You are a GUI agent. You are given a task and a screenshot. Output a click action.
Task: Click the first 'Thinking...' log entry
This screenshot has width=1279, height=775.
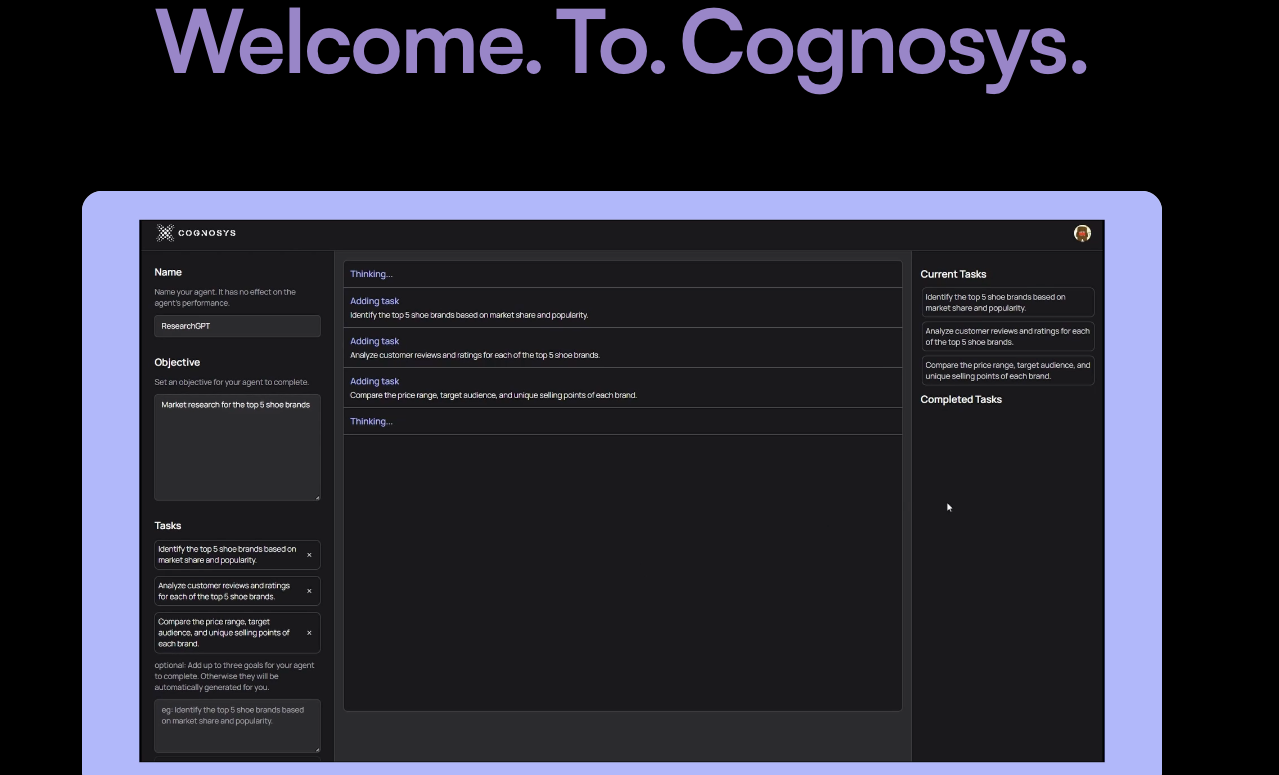(x=371, y=274)
